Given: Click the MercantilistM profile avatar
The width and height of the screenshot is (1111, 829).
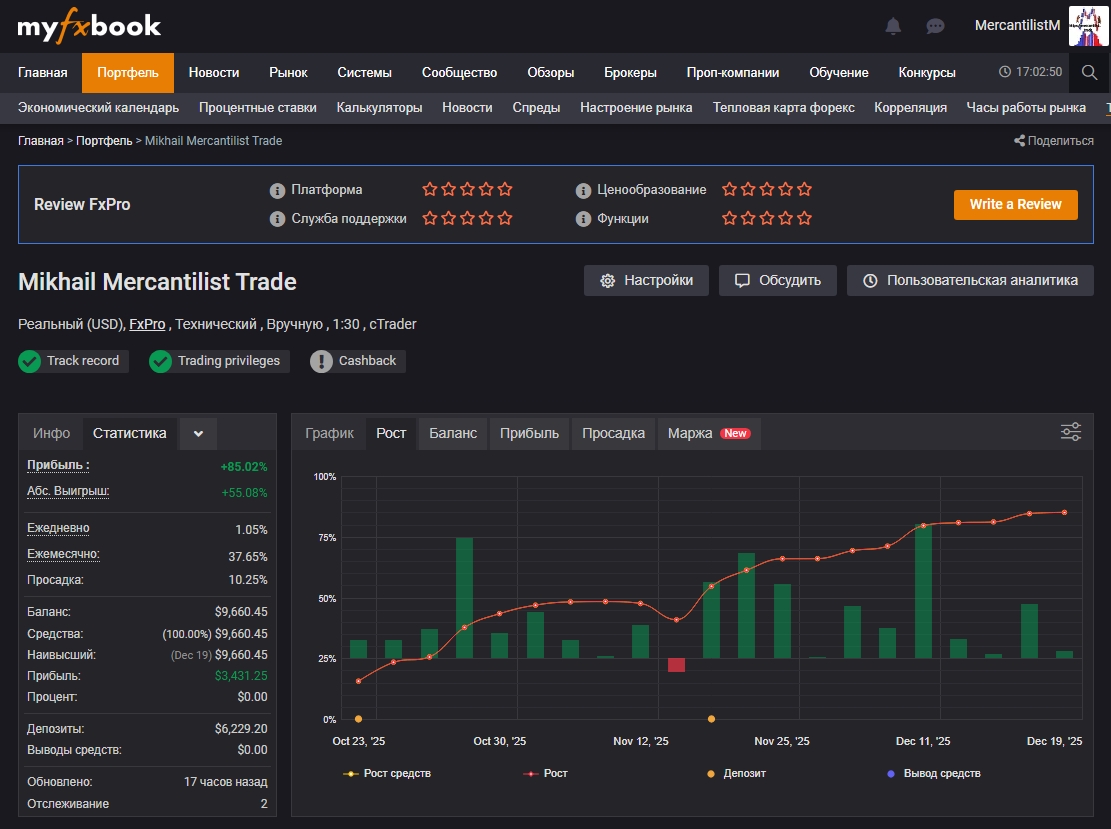Looking at the screenshot, I should [1089, 26].
